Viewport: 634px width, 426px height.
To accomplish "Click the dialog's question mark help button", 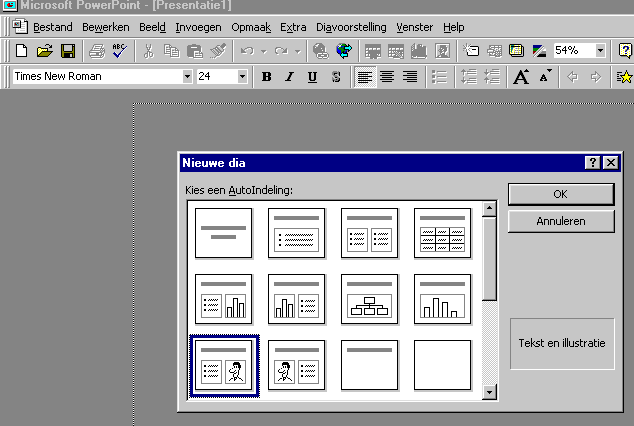I will pos(593,163).
